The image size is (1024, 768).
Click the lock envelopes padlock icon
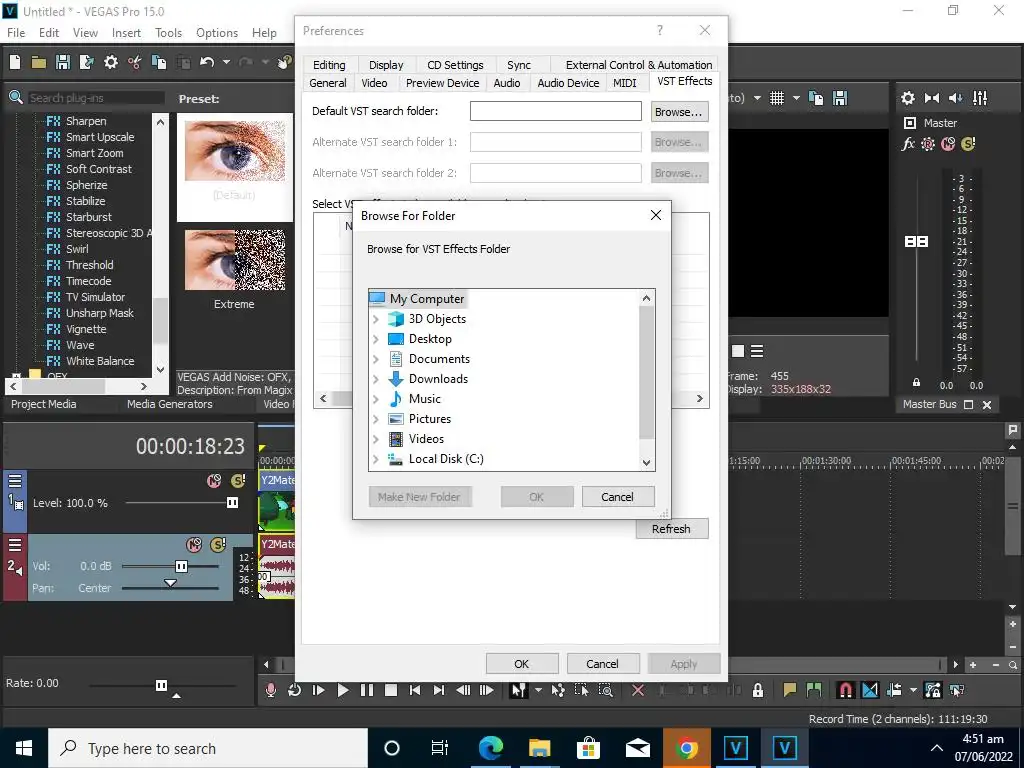point(758,690)
